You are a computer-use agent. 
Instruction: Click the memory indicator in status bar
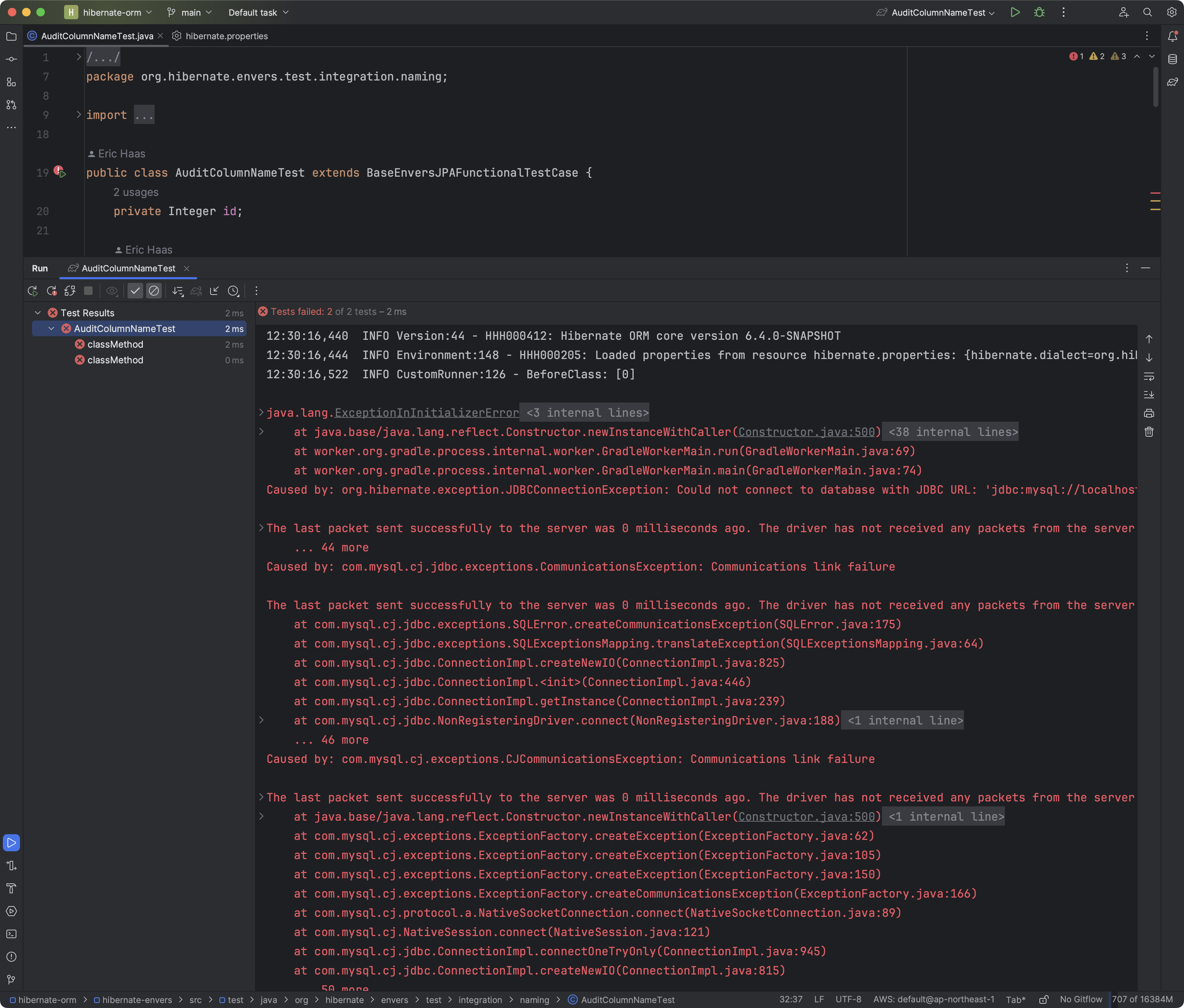pos(1142,999)
